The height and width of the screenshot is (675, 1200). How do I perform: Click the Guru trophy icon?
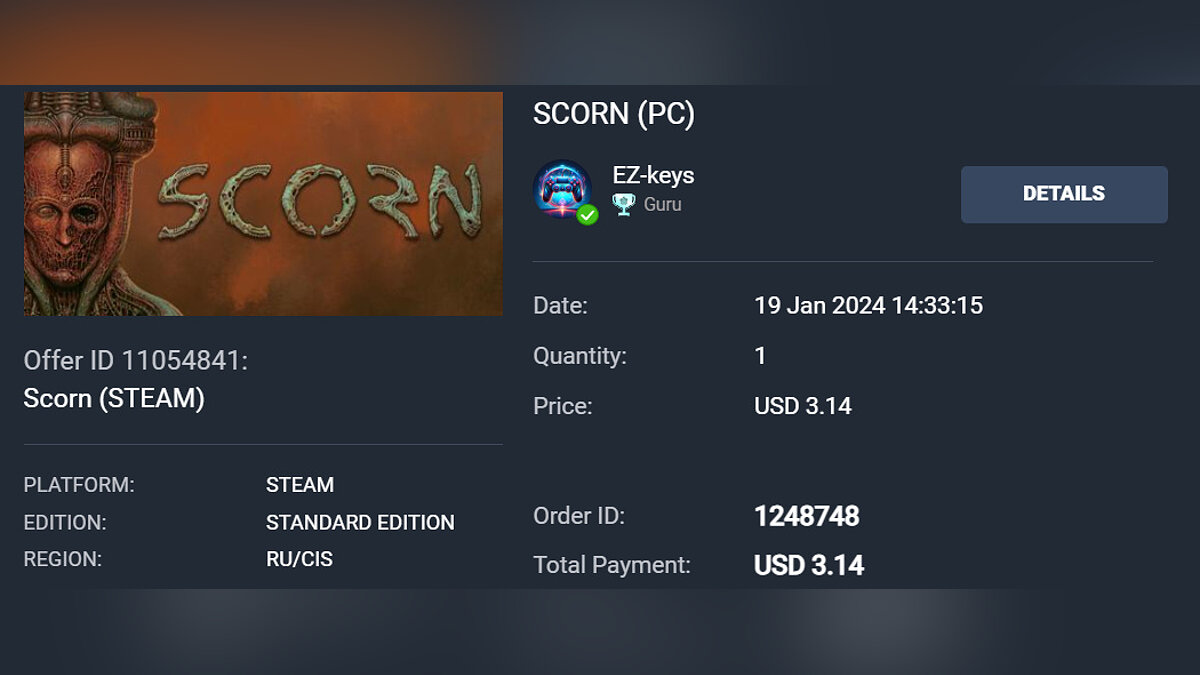[624, 205]
